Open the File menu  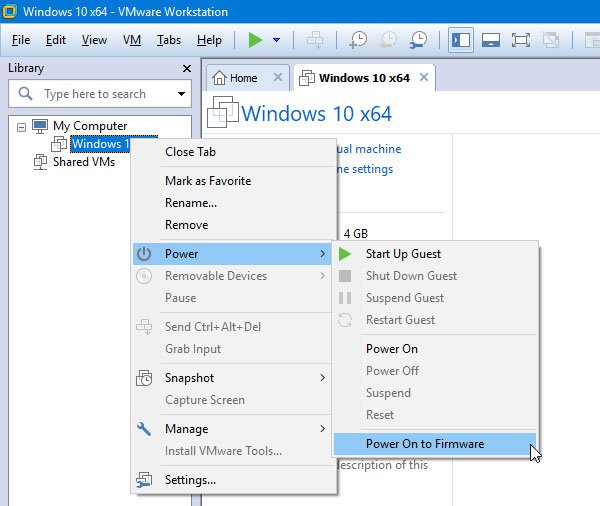click(21, 40)
